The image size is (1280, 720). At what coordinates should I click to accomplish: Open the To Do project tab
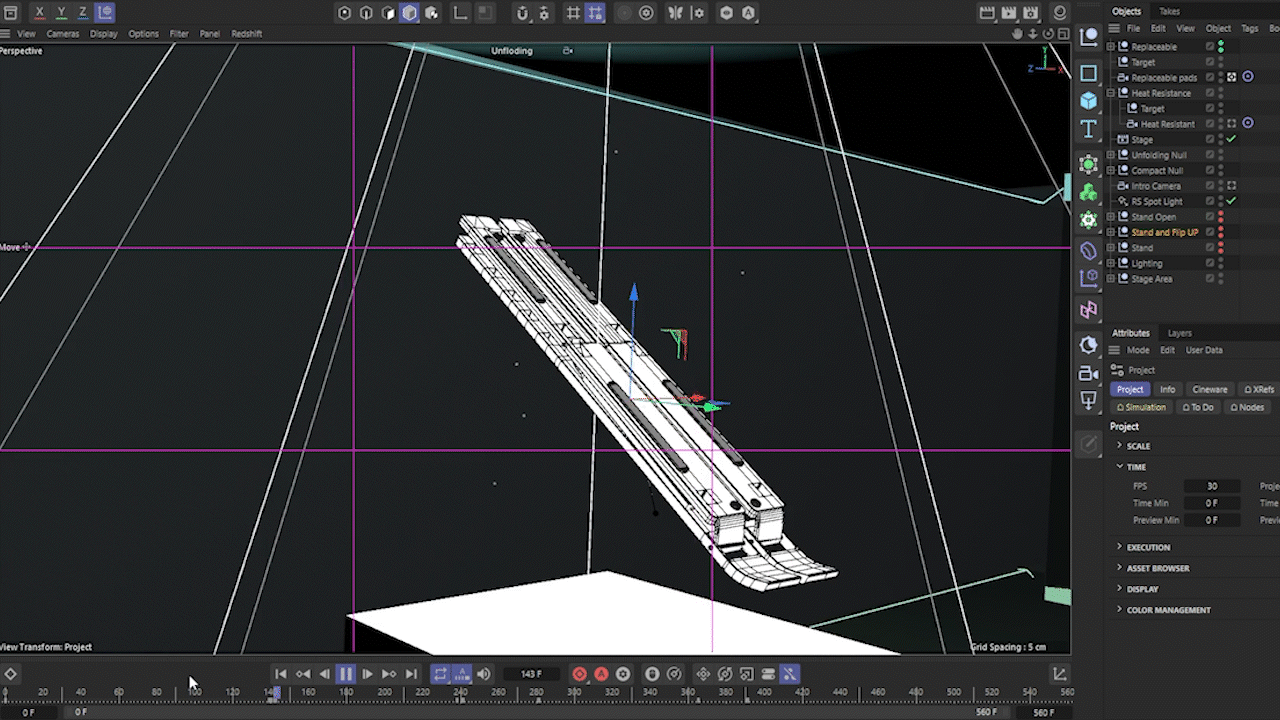[1198, 407]
